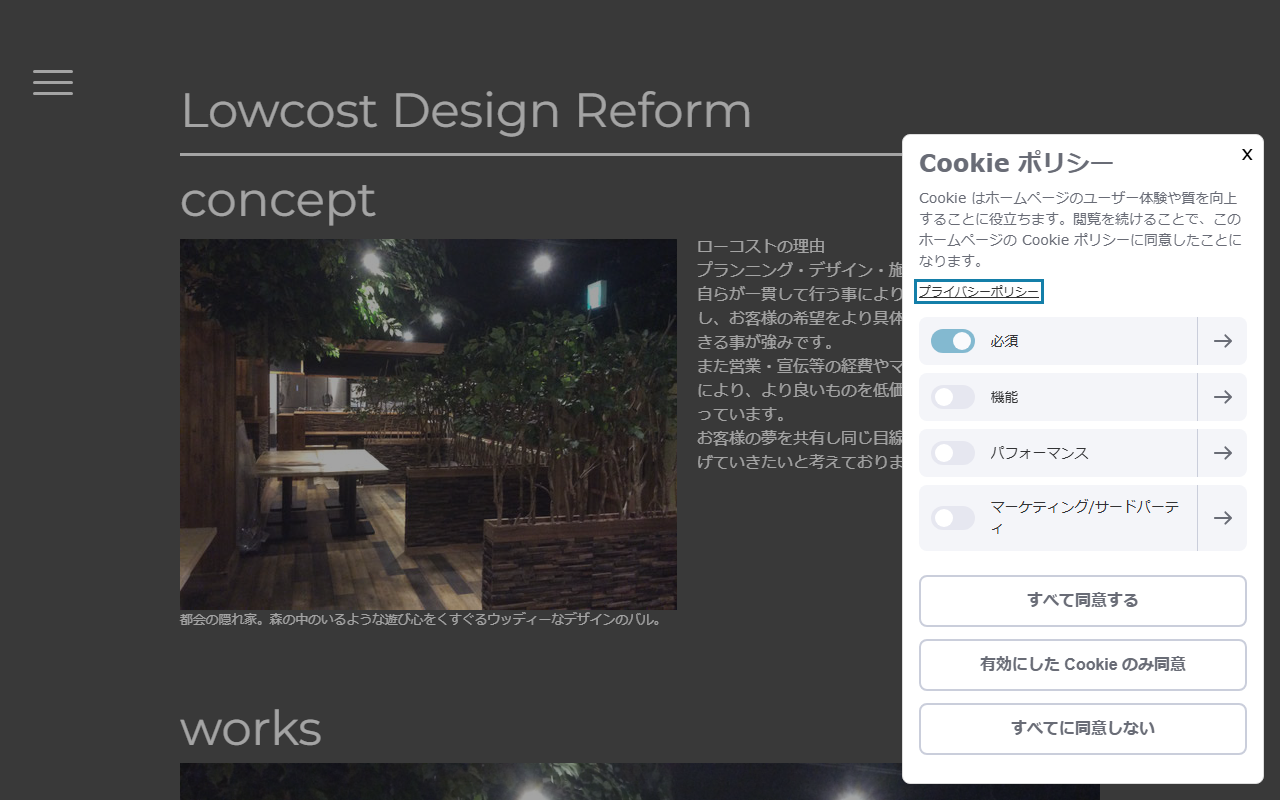1280x800 pixels.
Task: Click the Lowcost Design Reform title
Action: pyautogui.click(x=466, y=110)
